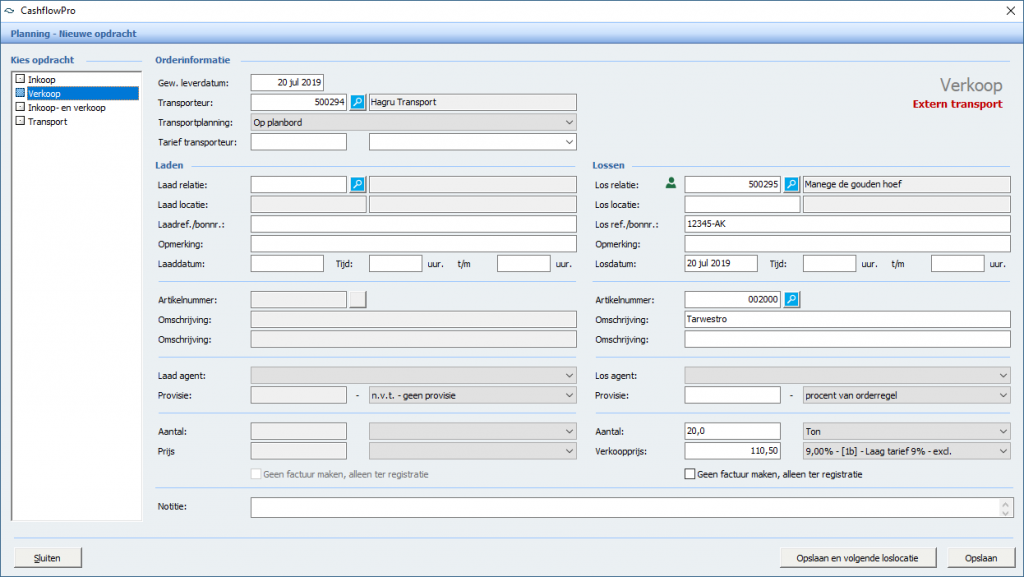Click Lossen Aantal field 20,0
The height and width of the screenshot is (577, 1024).
coord(732,431)
